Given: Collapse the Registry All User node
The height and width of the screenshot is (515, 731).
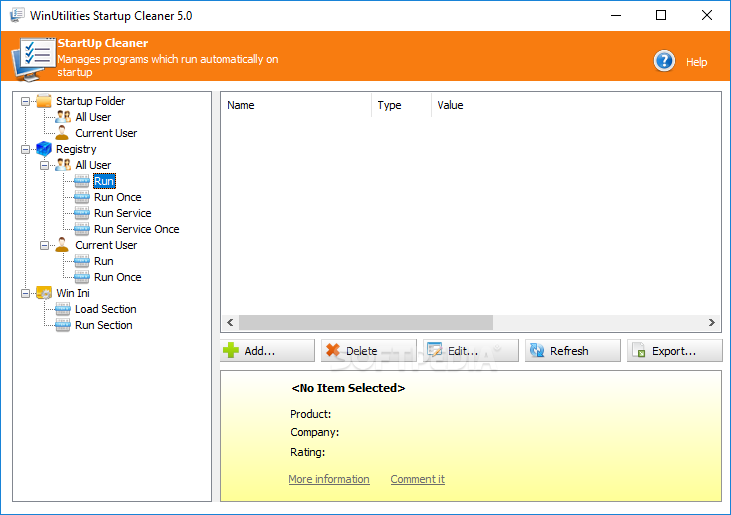Looking at the screenshot, I should pos(44,165).
